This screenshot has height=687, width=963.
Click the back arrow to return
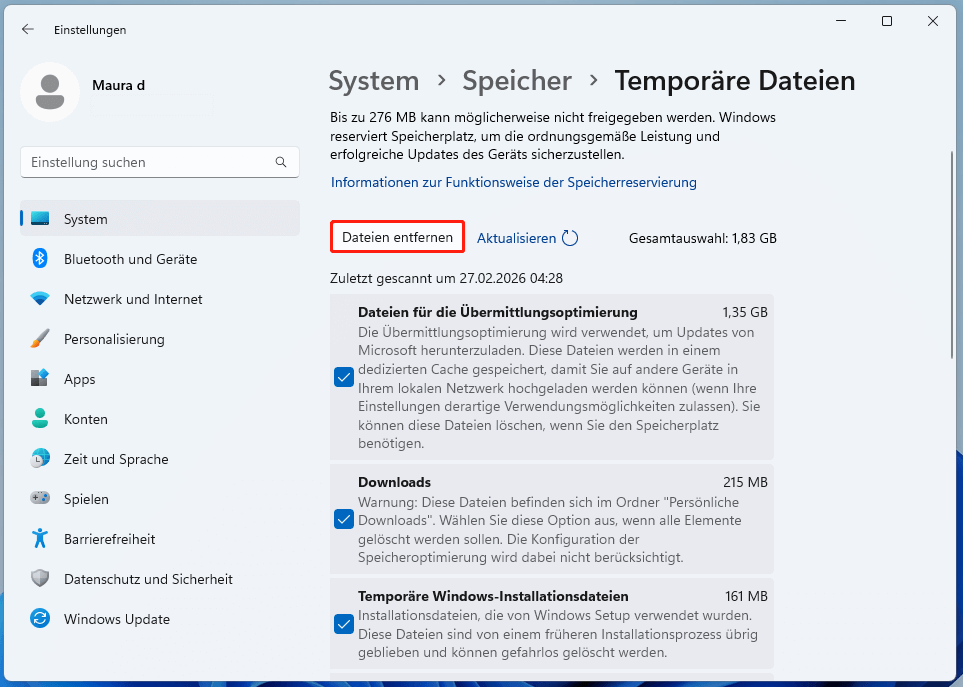point(27,29)
